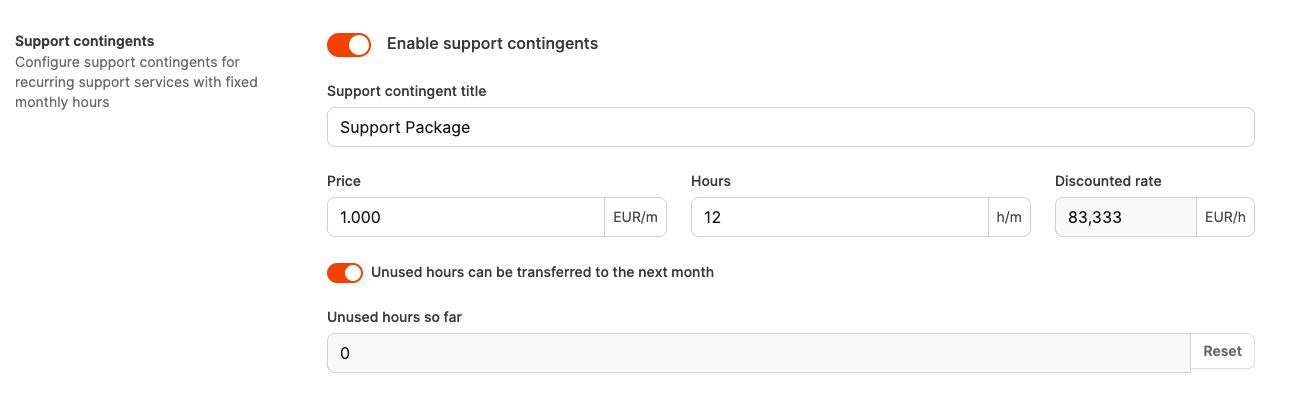Select the Hours input field
Image resolution: width=1305 pixels, height=407 pixels.
840,217
